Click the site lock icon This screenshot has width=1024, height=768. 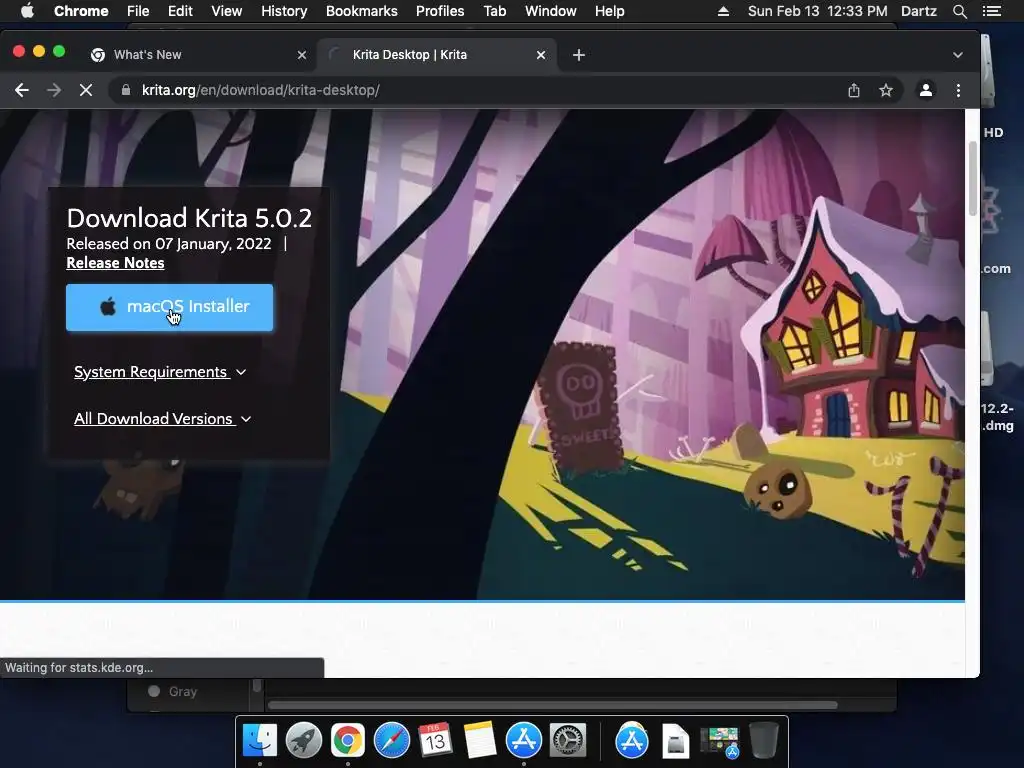click(125, 90)
